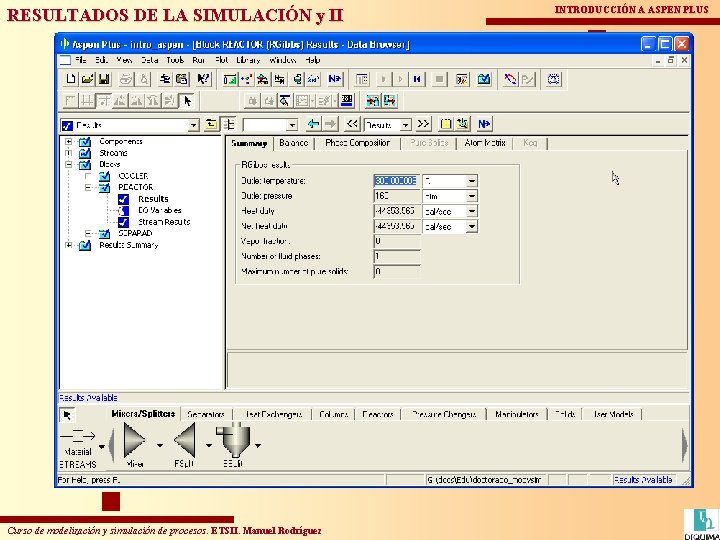720x540 pixels.
Task: Switch to the Atom Matrix tab
Action: coord(485,143)
